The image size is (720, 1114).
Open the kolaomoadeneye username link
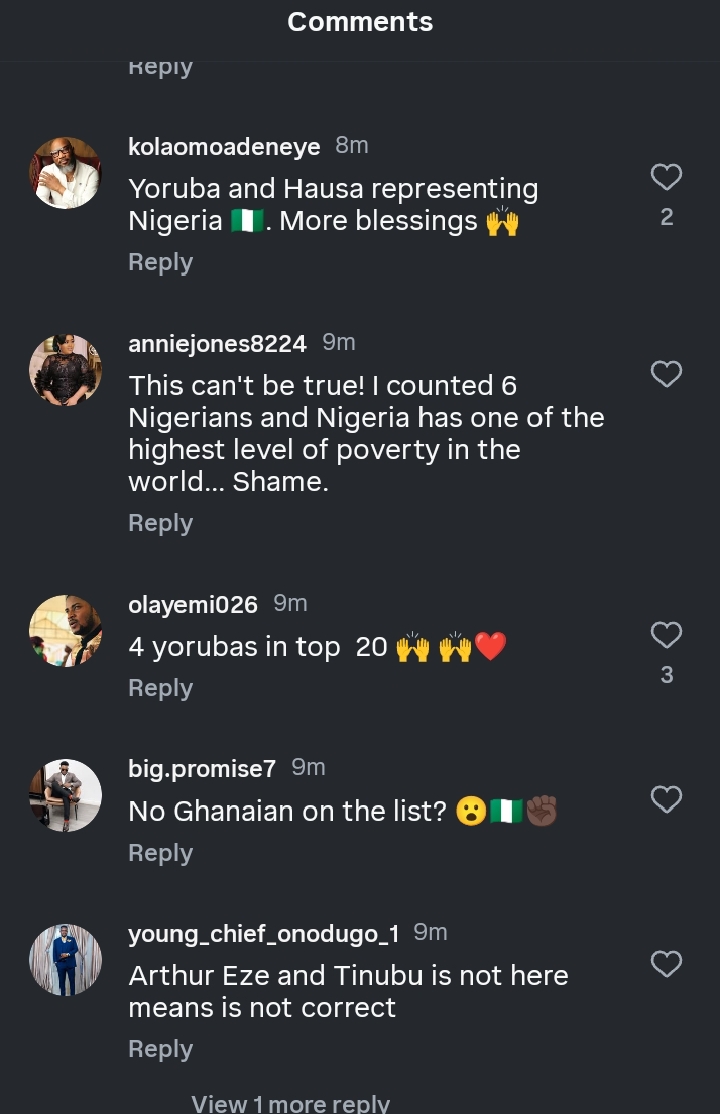click(224, 147)
